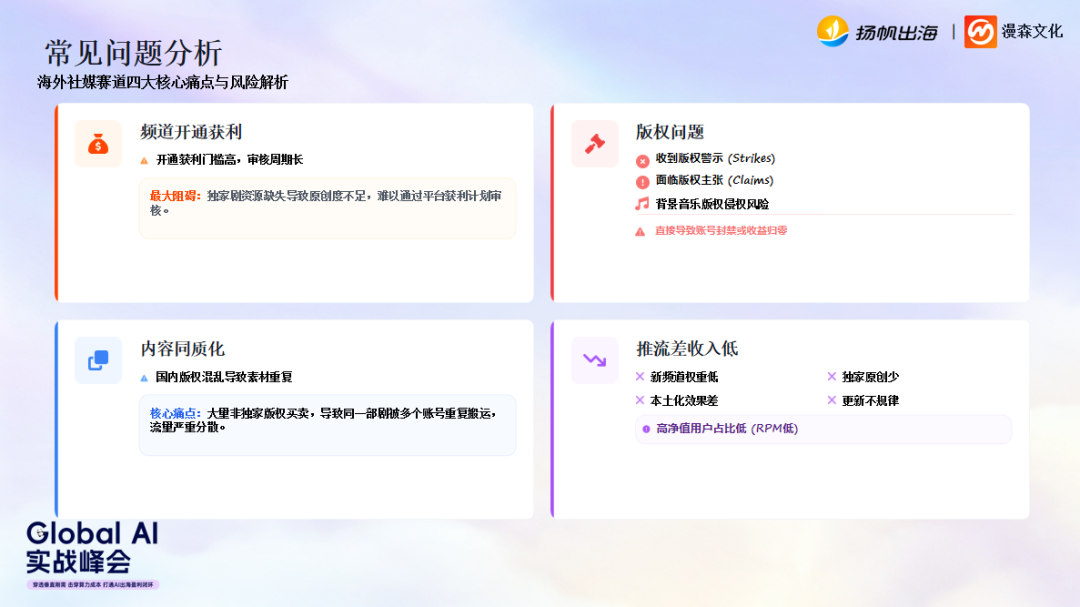Image resolution: width=1080 pixels, height=607 pixels.
Task: Click text 开通获利门槛高，审核周期长
Action: coord(229,160)
